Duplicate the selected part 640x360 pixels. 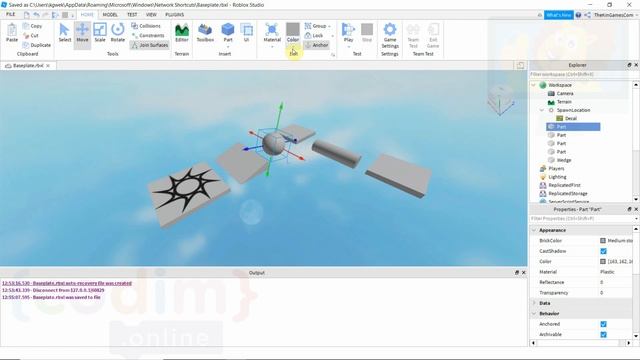37,45
